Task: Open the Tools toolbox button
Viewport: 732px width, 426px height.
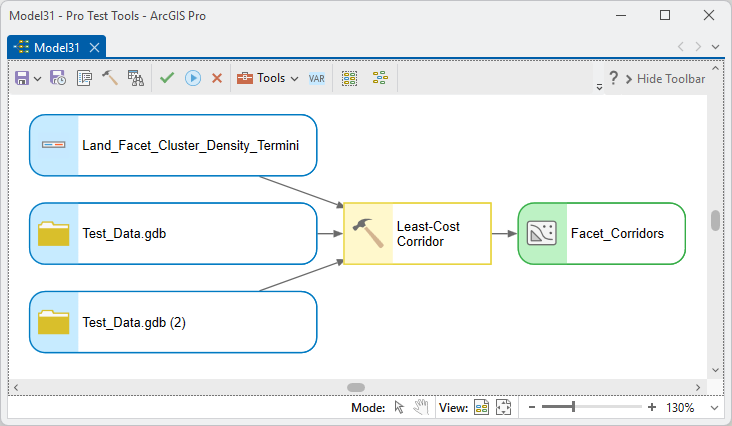Action: tap(261, 78)
